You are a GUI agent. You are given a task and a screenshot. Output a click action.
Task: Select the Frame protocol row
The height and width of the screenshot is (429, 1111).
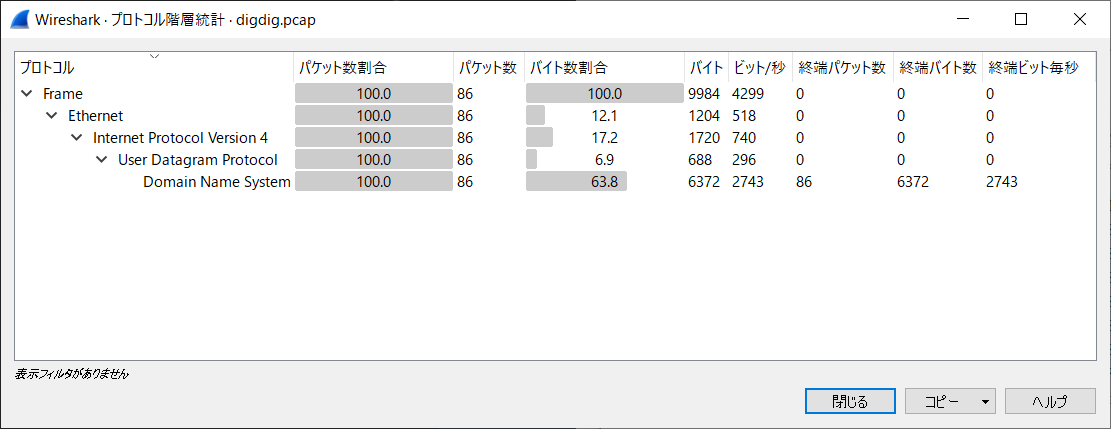tap(556, 93)
